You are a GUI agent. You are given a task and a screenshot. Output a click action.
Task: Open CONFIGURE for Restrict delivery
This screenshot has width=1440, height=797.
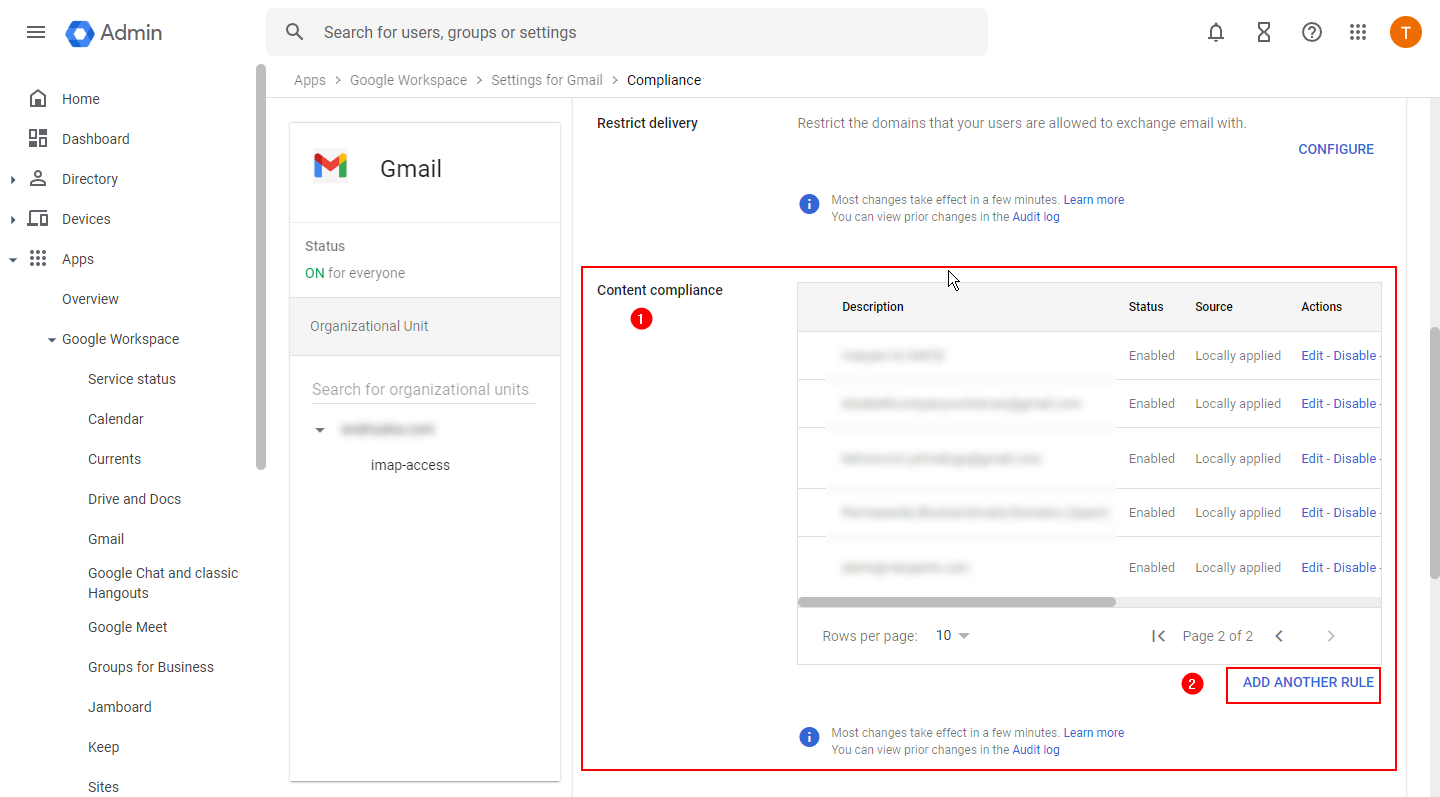[1336, 148]
